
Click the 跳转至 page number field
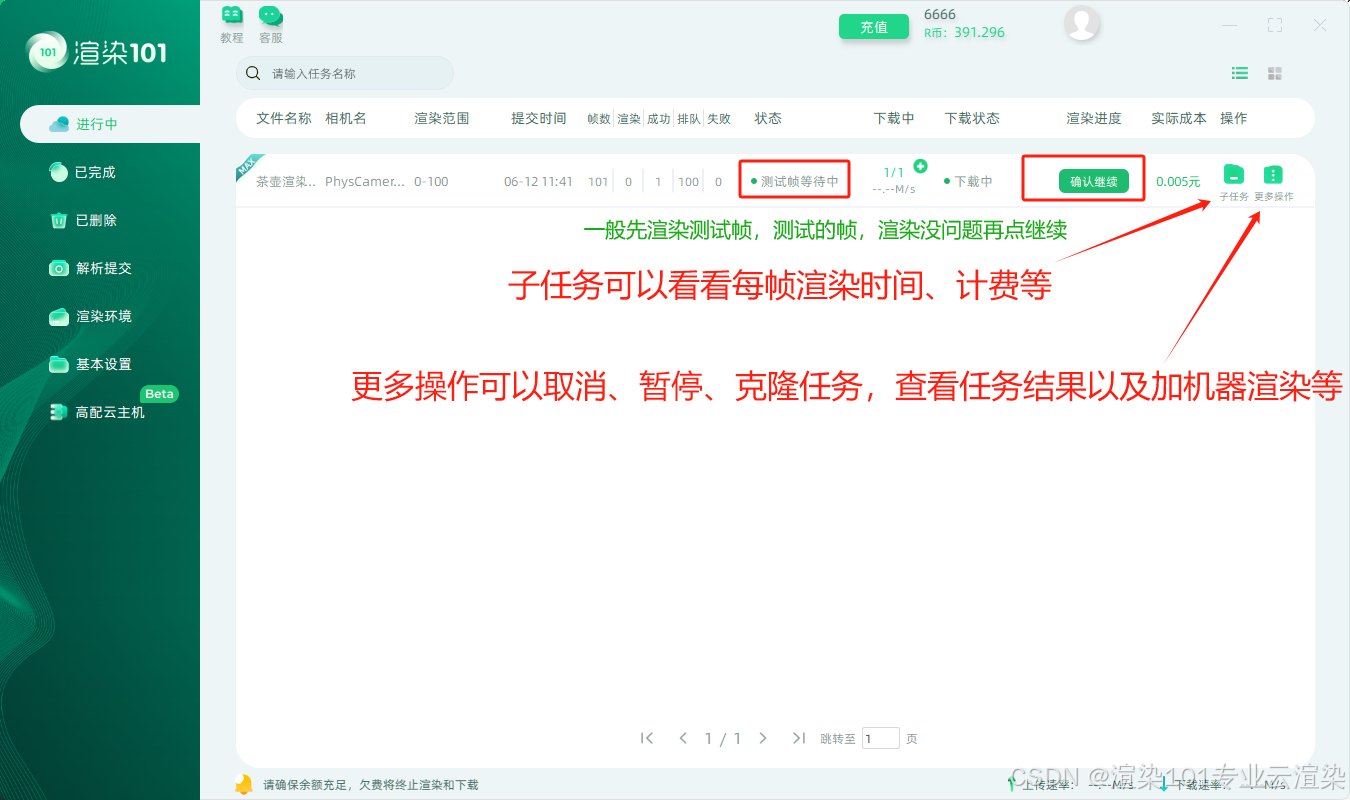click(x=881, y=738)
